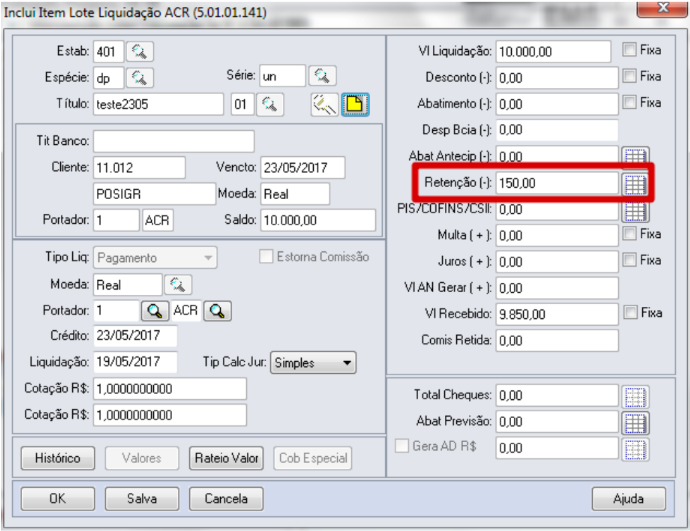Image resolution: width=690 pixels, height=531 pixels.
Task: Click the Título field teste2305
Action: pyautogui.click(x=158, y=104)
